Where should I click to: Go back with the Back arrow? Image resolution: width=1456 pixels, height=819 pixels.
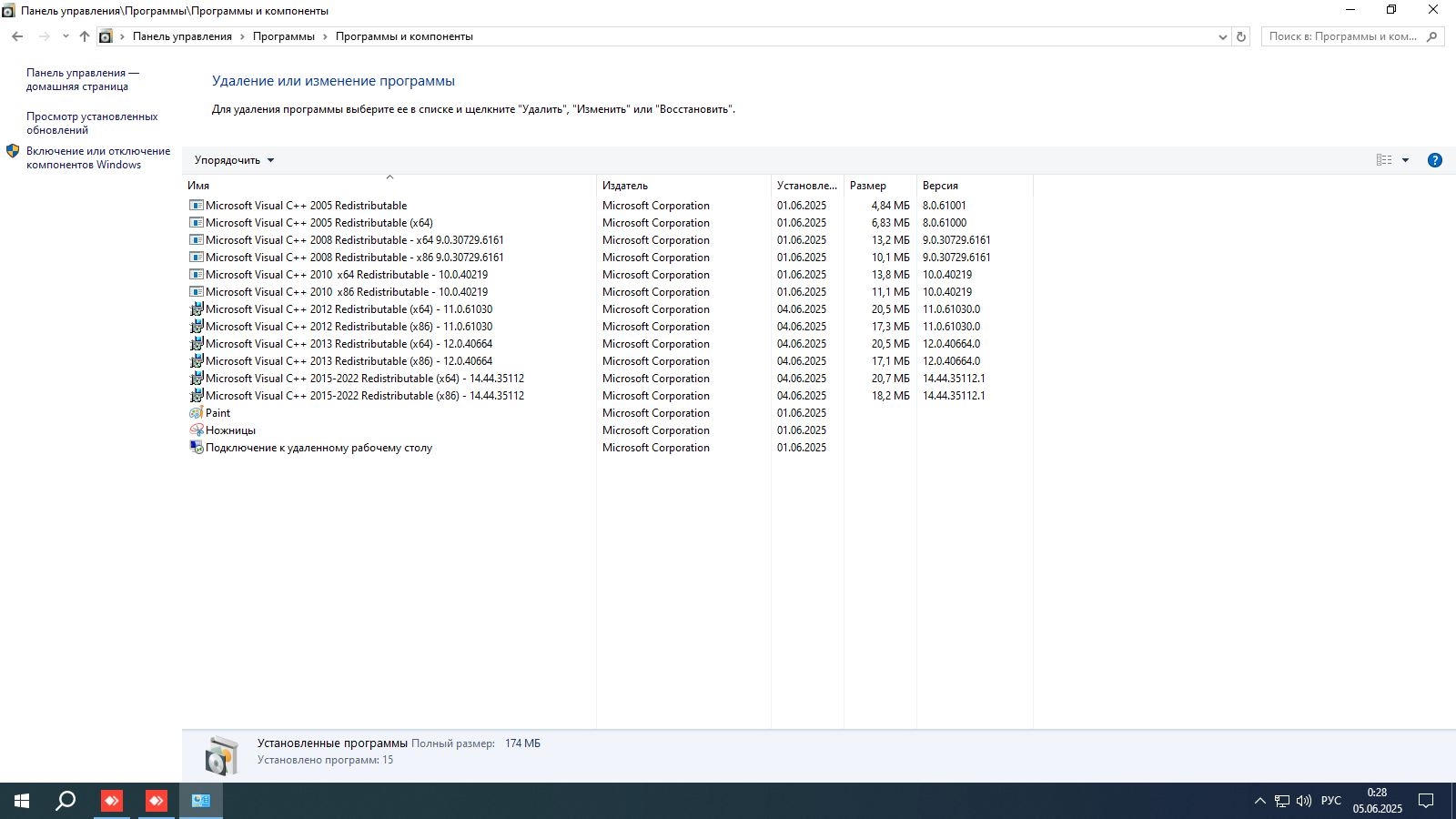point(17,36)
